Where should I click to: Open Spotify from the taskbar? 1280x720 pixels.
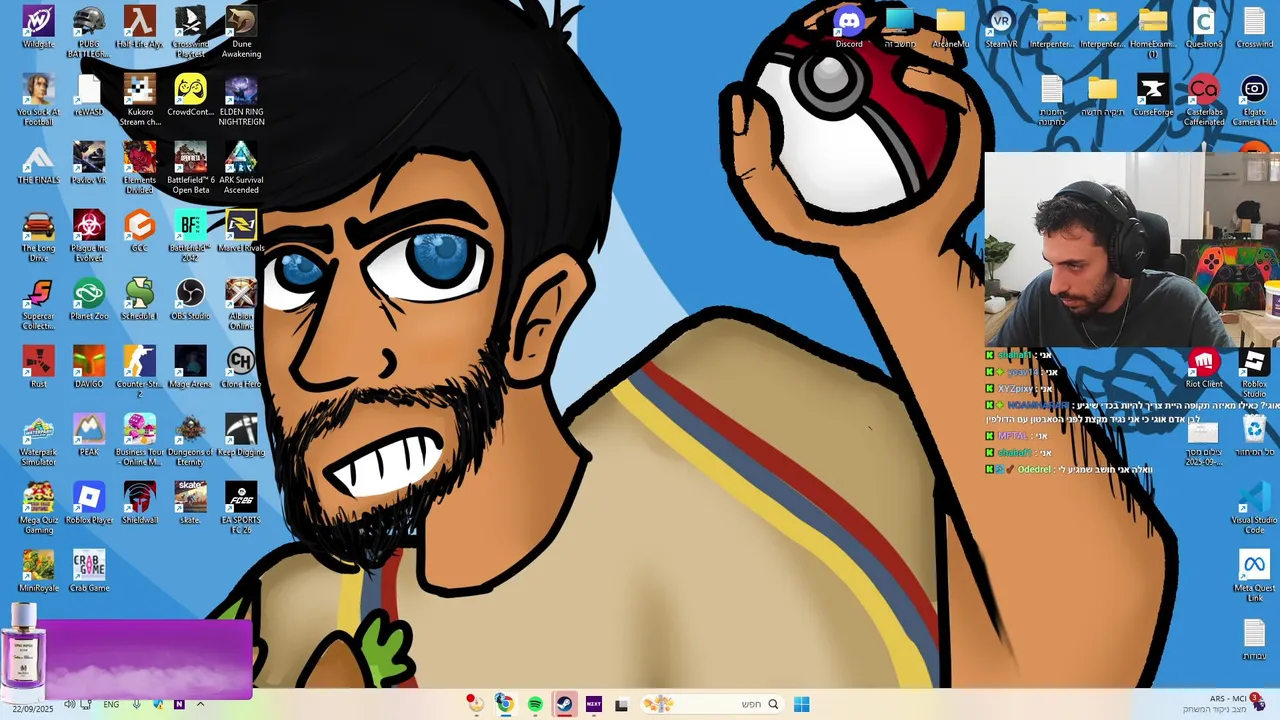[535, 704]
